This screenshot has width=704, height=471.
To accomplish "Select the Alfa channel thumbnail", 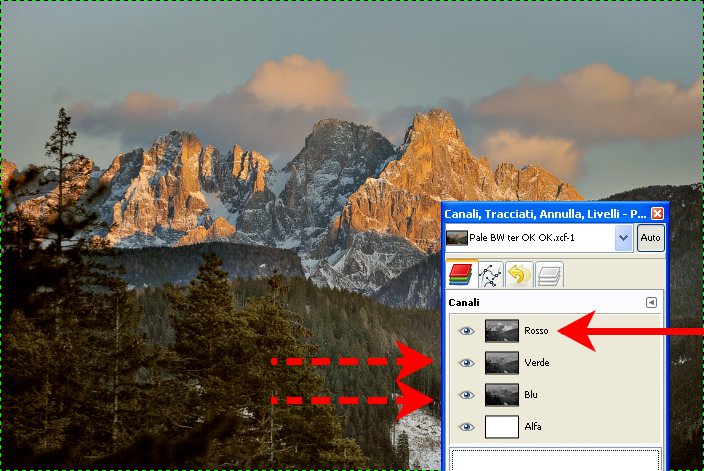I will (502, 427).
